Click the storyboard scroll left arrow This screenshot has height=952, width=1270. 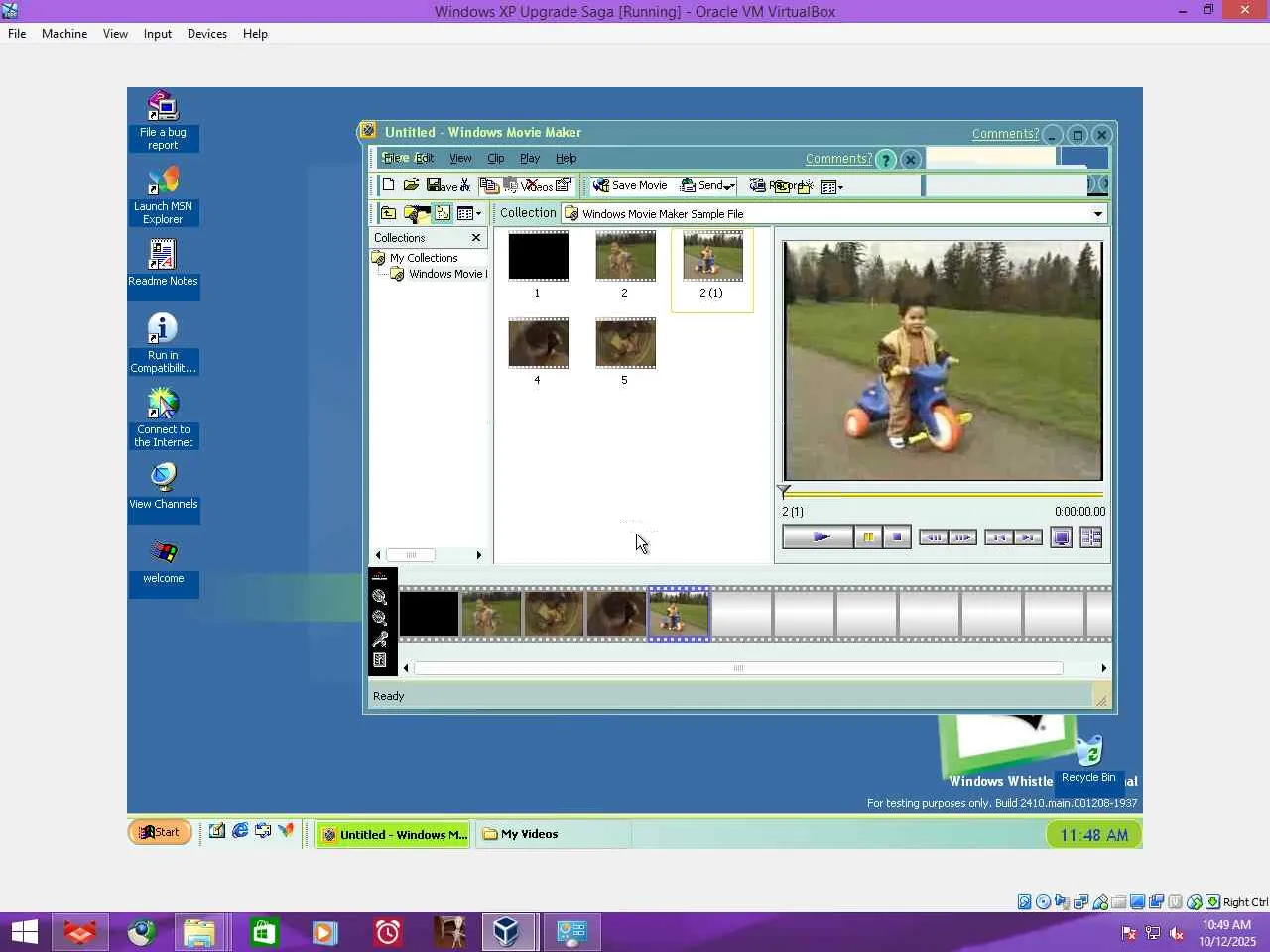point(406,668)
